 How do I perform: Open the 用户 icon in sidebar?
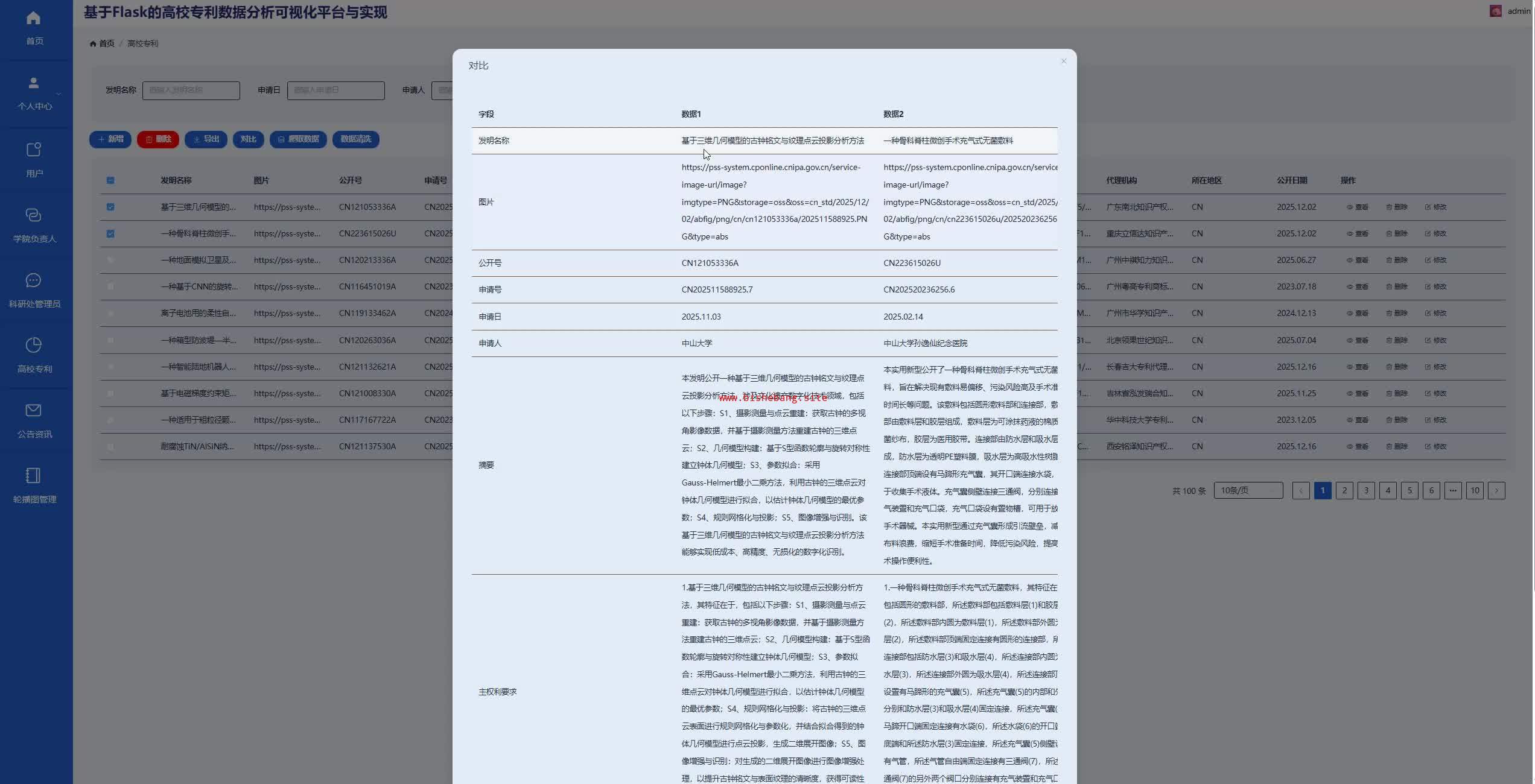(x=34, y=149)
